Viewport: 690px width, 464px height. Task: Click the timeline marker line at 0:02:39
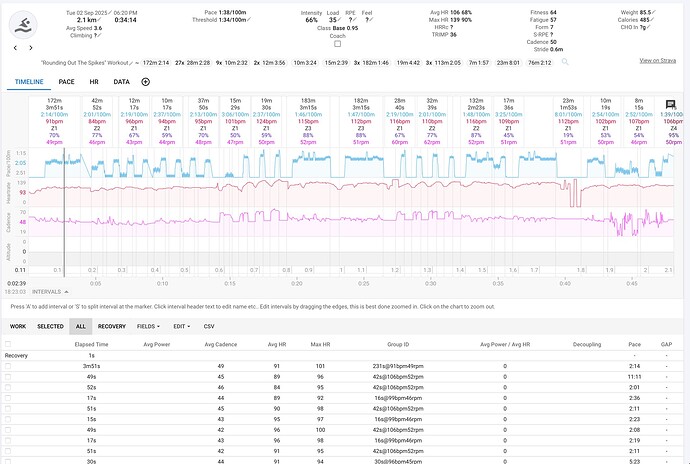[x=64, y=211]
